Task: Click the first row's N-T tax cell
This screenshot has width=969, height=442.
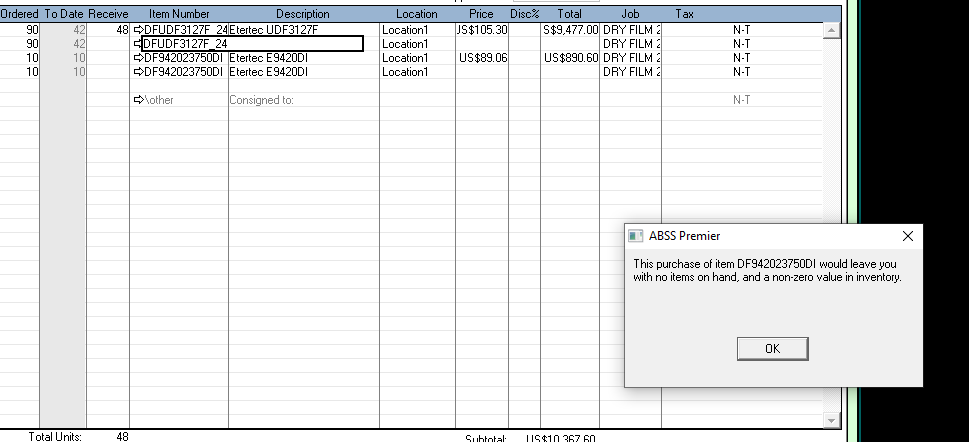Action: tap(741, 30)
